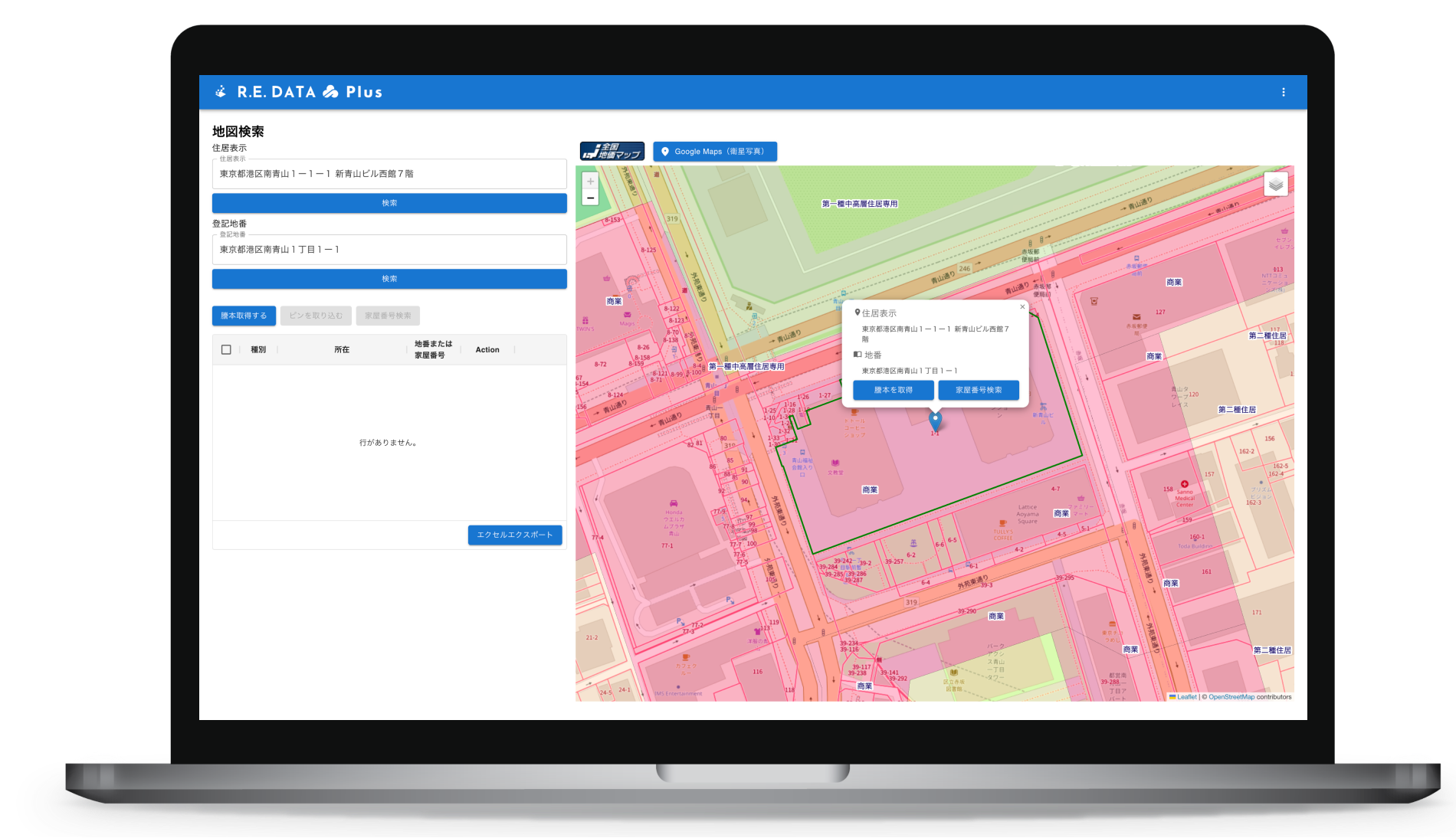This screenshot has width=1456, height=838.
Task: Zoom out using the − map control
Action: click(590, 198)
